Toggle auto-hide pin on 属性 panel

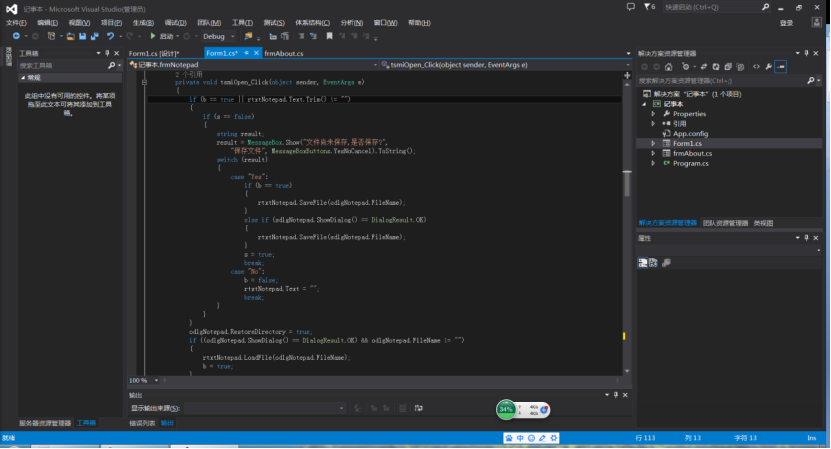[807, 238]
